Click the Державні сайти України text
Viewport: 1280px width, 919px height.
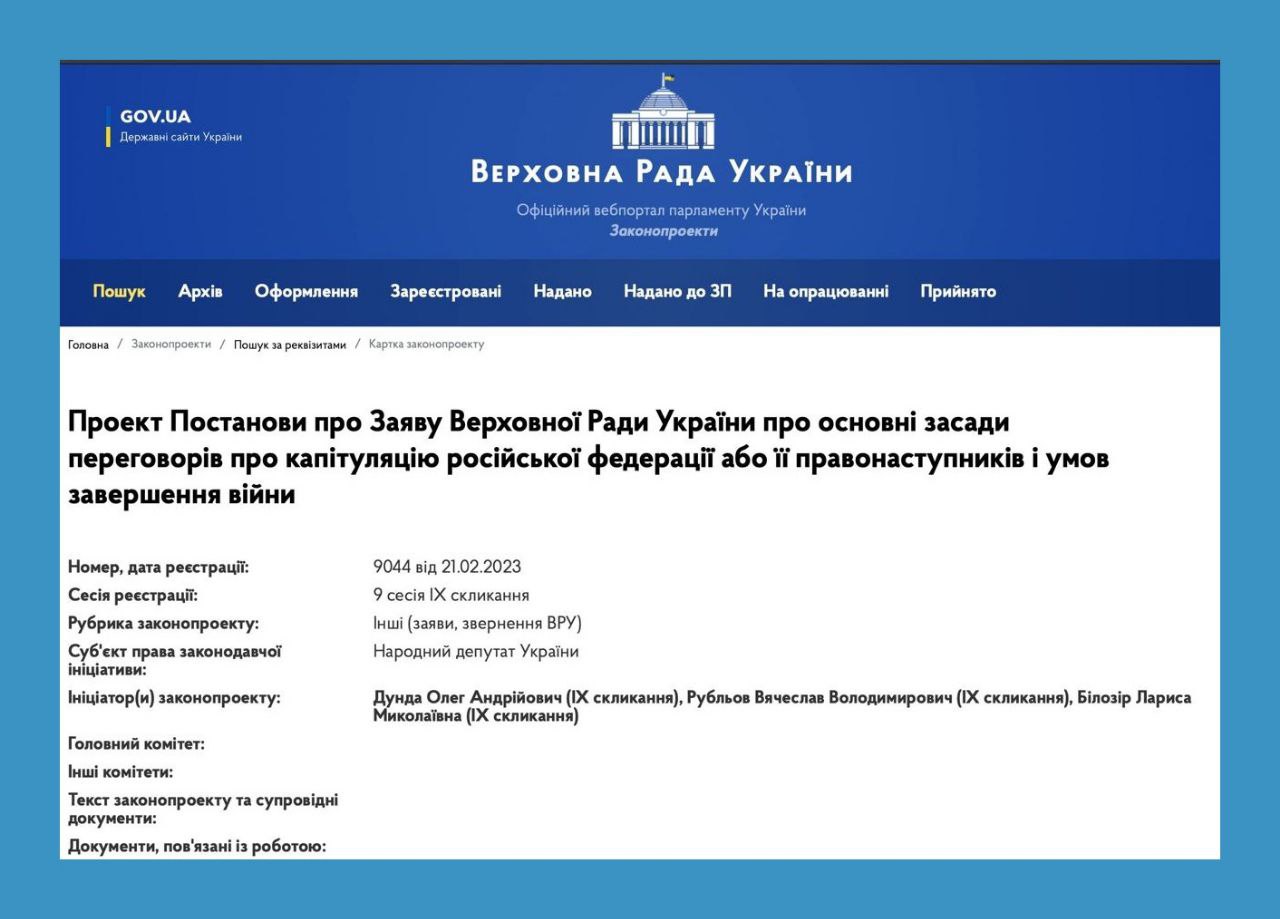pyautogui.click(x=180, y=137)
